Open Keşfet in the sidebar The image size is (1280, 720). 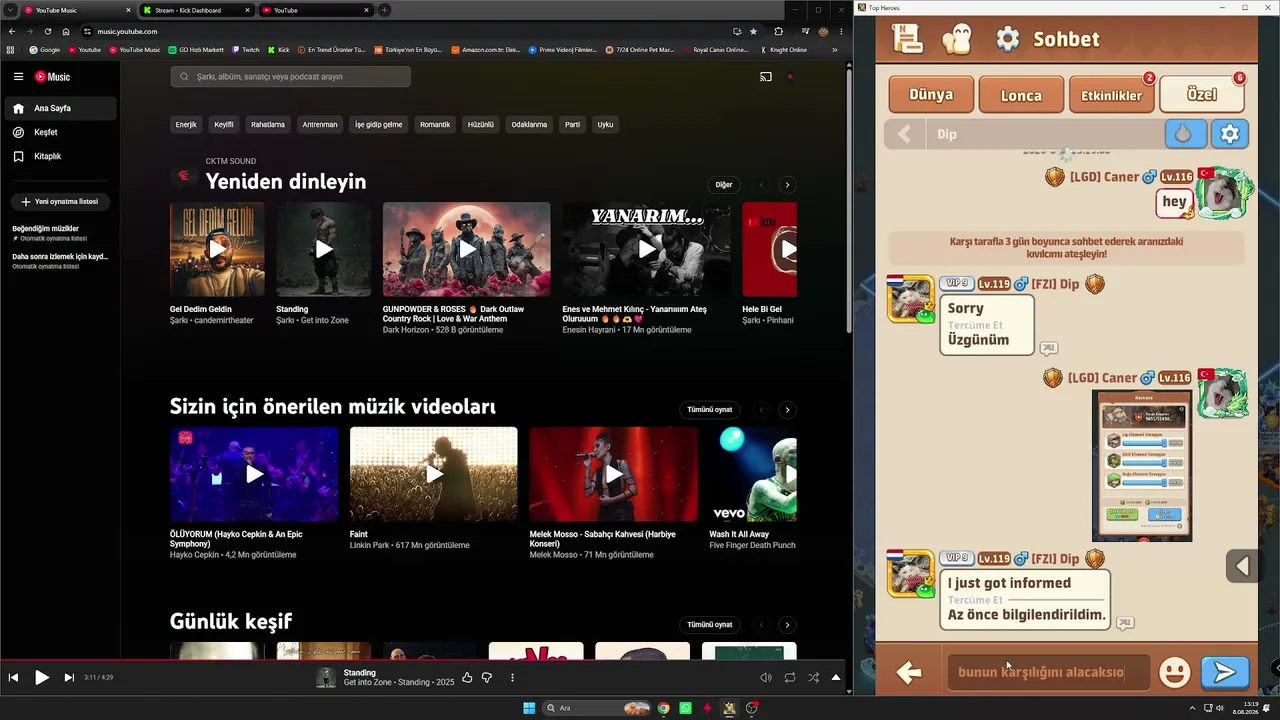[x=60, y=132]
